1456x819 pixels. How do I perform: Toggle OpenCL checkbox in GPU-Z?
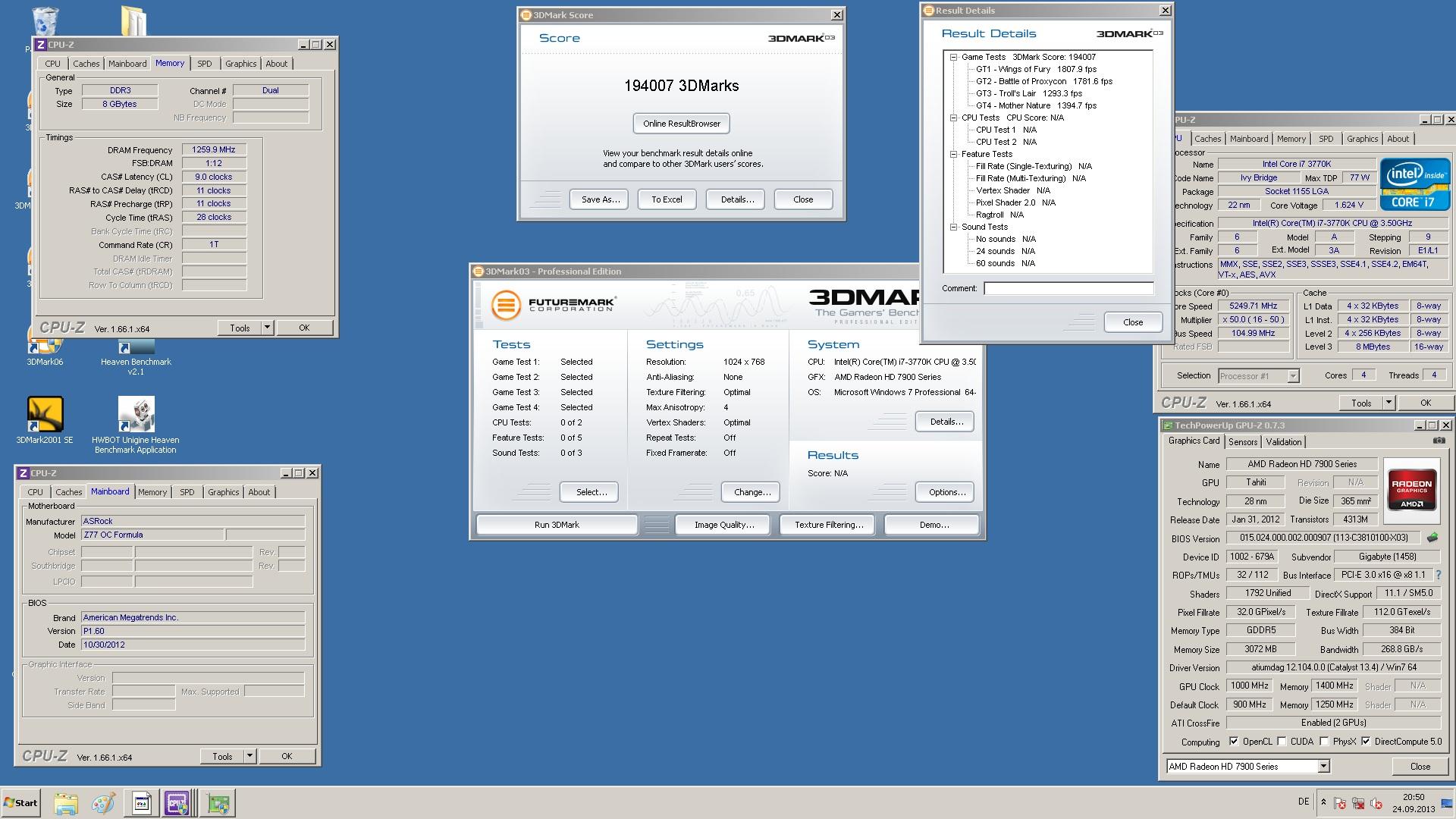(x=1234, y=742)
